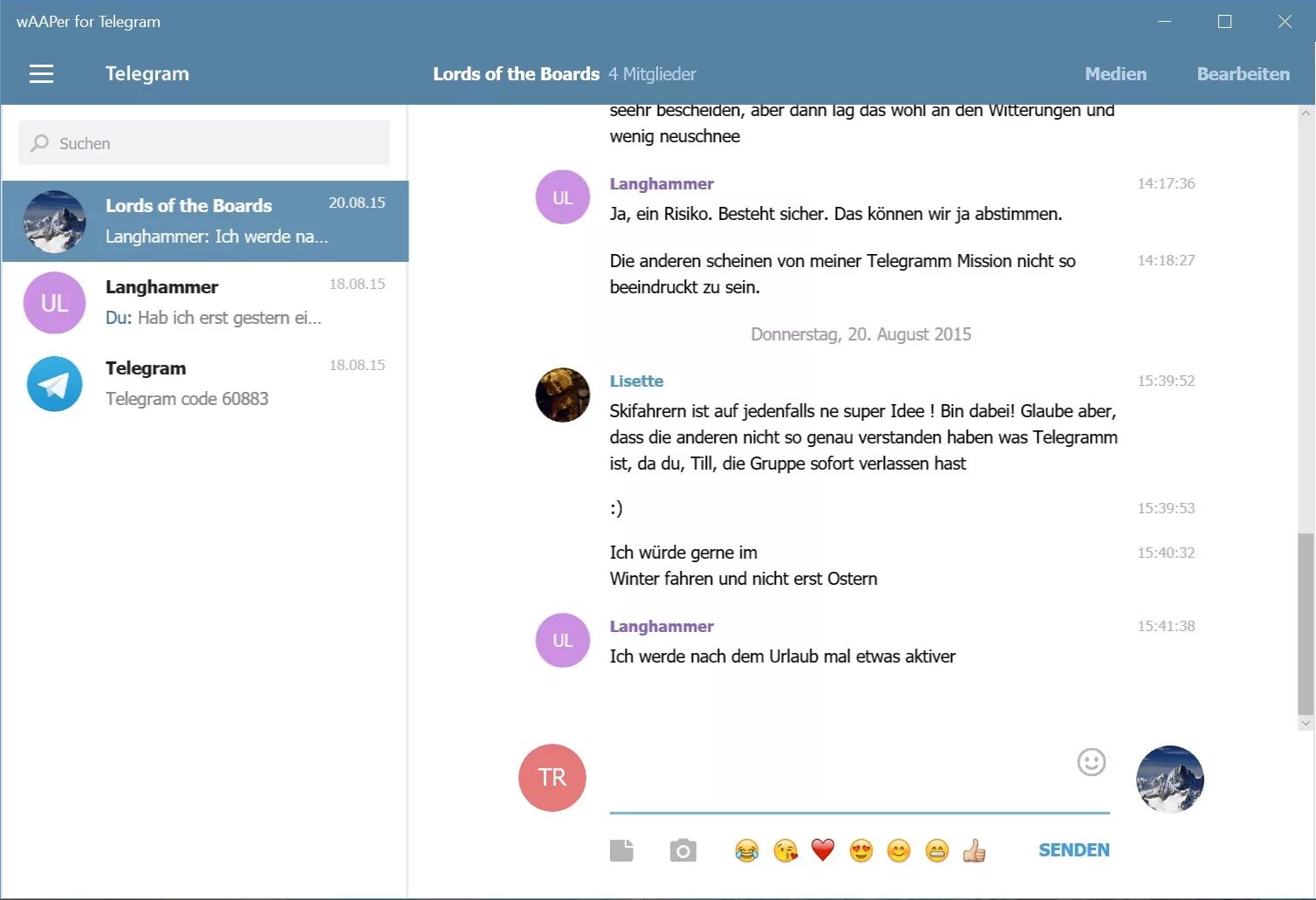Open the emoji picker smiley
This screenshot has width=1316, height=900.
click(1091, 762)
